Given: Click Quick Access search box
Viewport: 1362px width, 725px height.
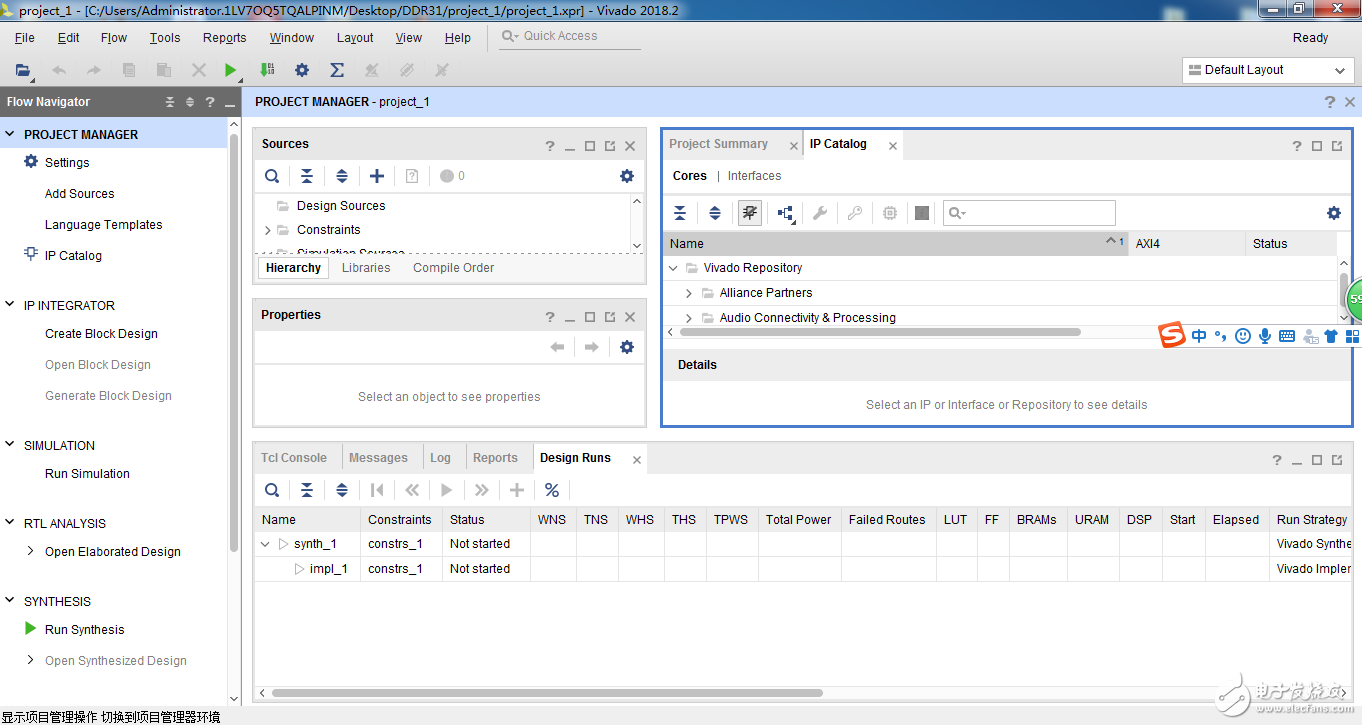Looking at the screenshot, I should click(568, 36).
